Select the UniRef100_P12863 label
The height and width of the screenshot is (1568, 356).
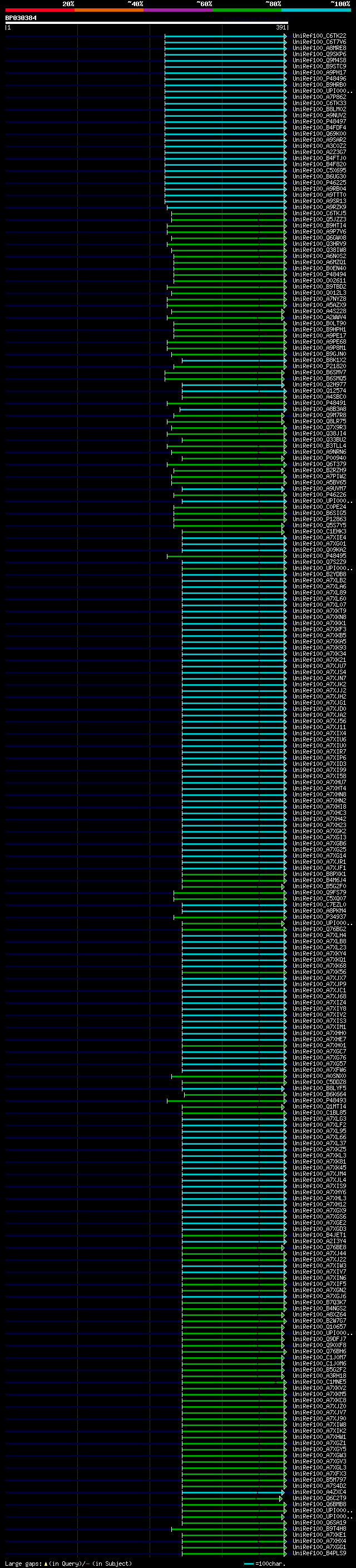(x=319, y=518)
